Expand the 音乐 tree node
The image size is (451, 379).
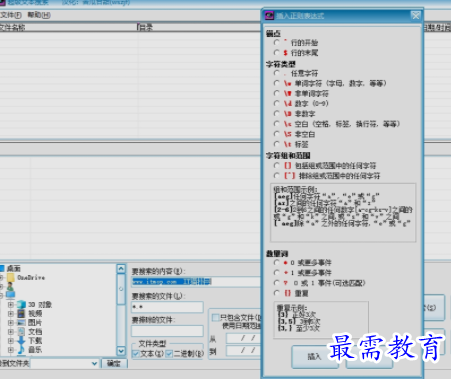pyautogui.click(x=11, y=350)
